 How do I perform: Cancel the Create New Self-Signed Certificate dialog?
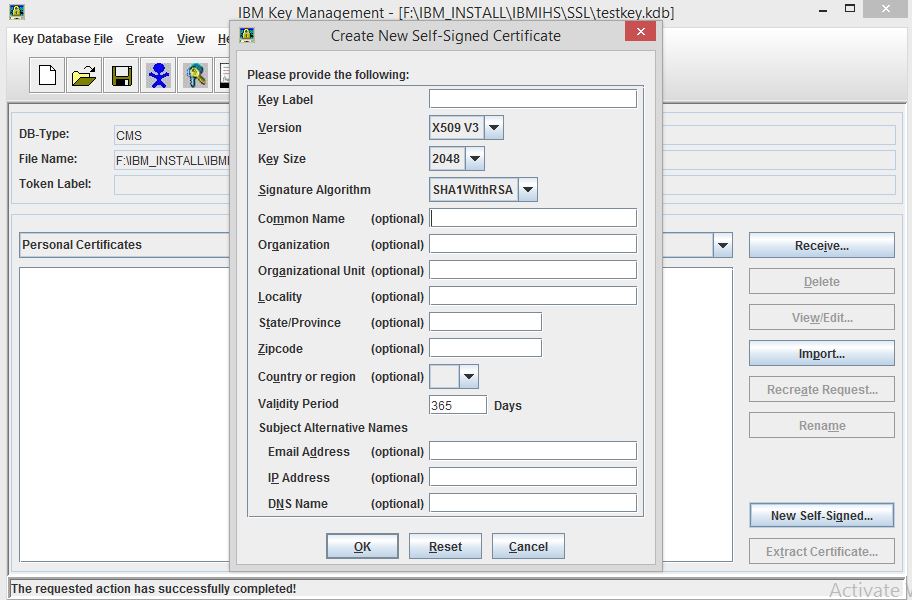coord(528,546)
